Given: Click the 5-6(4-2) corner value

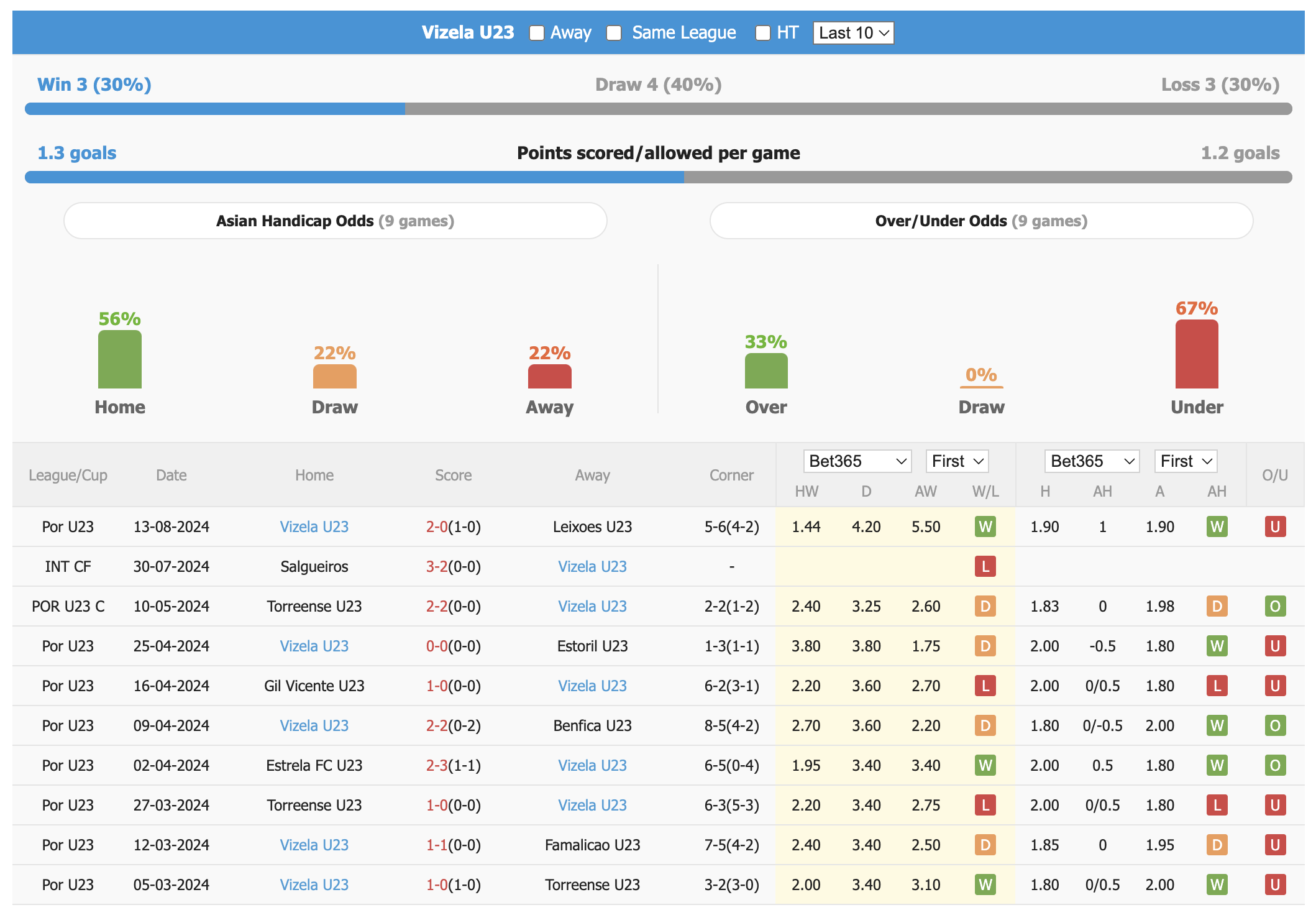Looking at the screenshot, I should pyautogui.click(x=732, y=526).
